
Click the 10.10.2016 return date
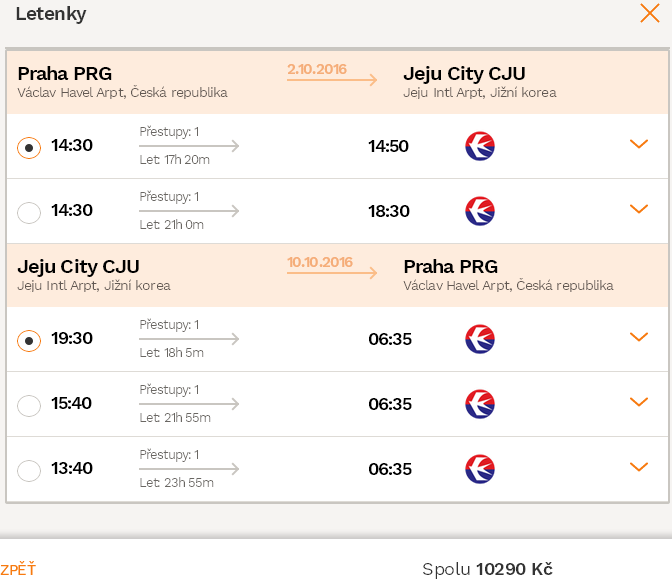coord(320,262)
